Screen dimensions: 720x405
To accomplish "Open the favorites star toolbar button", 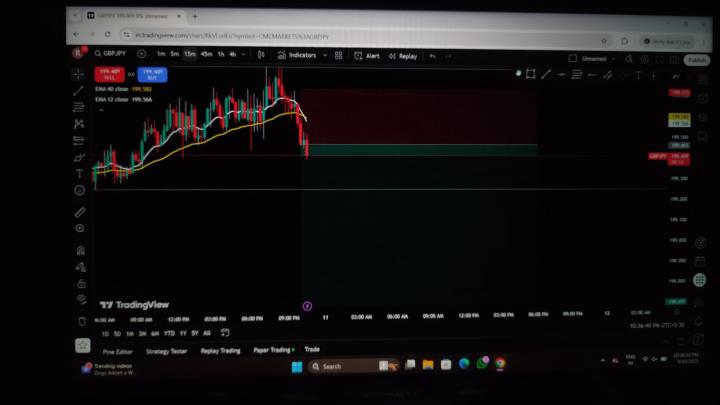I will click(83, 345).
